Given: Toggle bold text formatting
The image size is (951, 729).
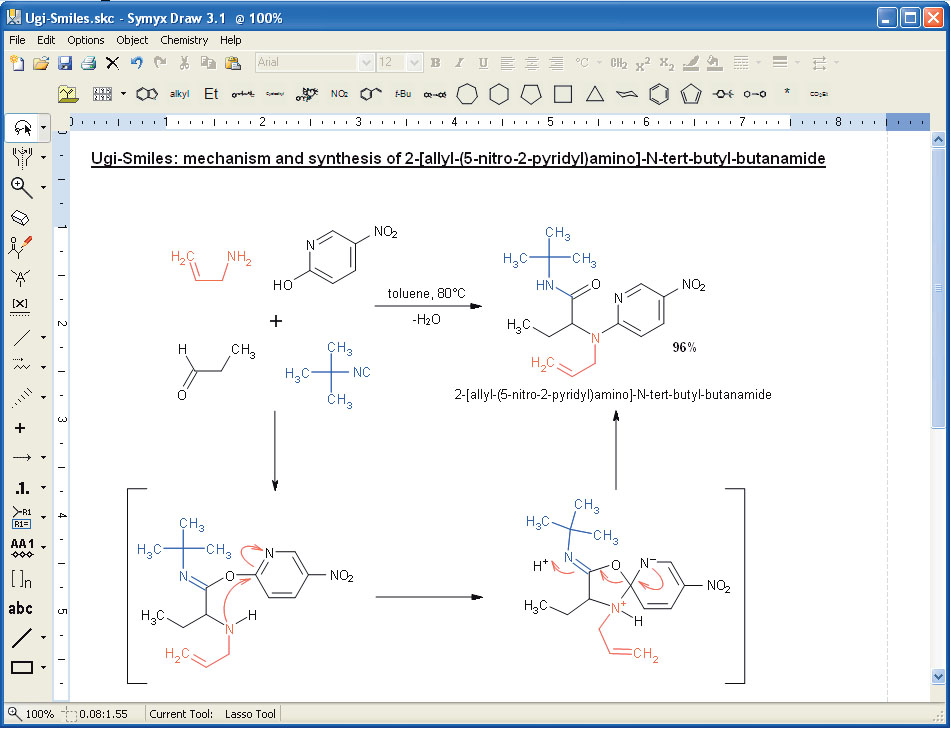Looking at the screenshot, I should coord(435,63).
